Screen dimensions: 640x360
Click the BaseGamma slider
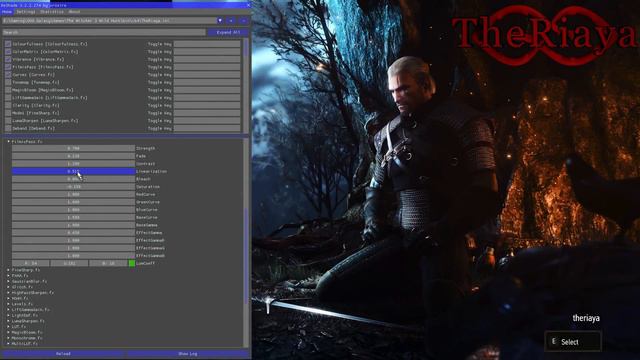click(73, 225)
